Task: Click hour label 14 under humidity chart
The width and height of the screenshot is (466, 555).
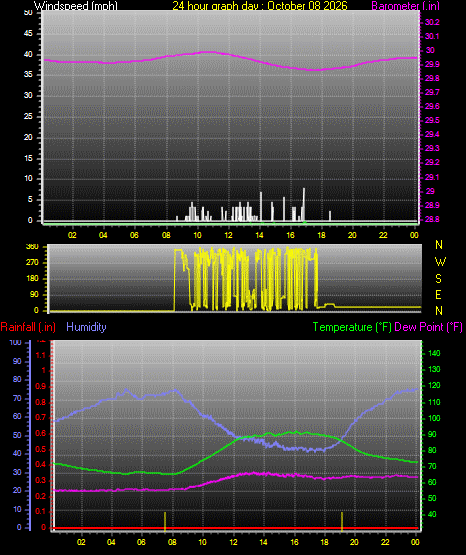Action: click(264, 542)
